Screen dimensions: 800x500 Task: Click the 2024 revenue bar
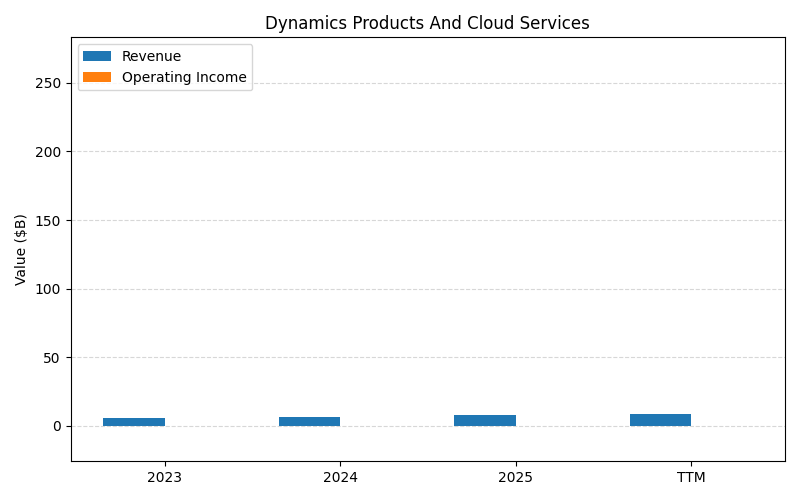[309, 421]
